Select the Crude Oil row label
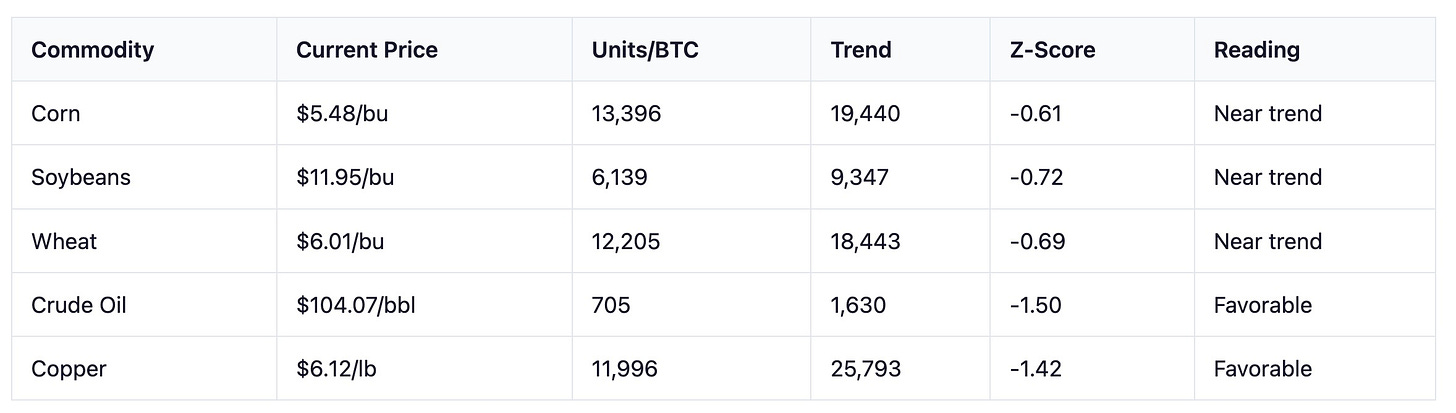Screen dimensions: 1456x413 click(x=76, y=305)
